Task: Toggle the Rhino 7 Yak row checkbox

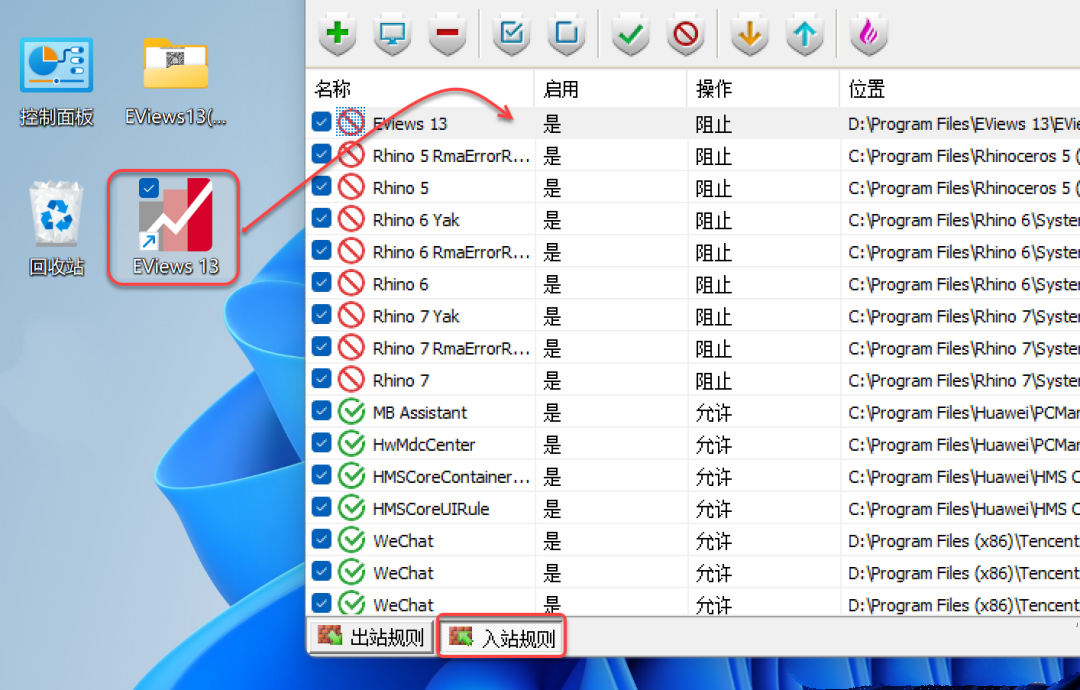Action: point(321,315)
